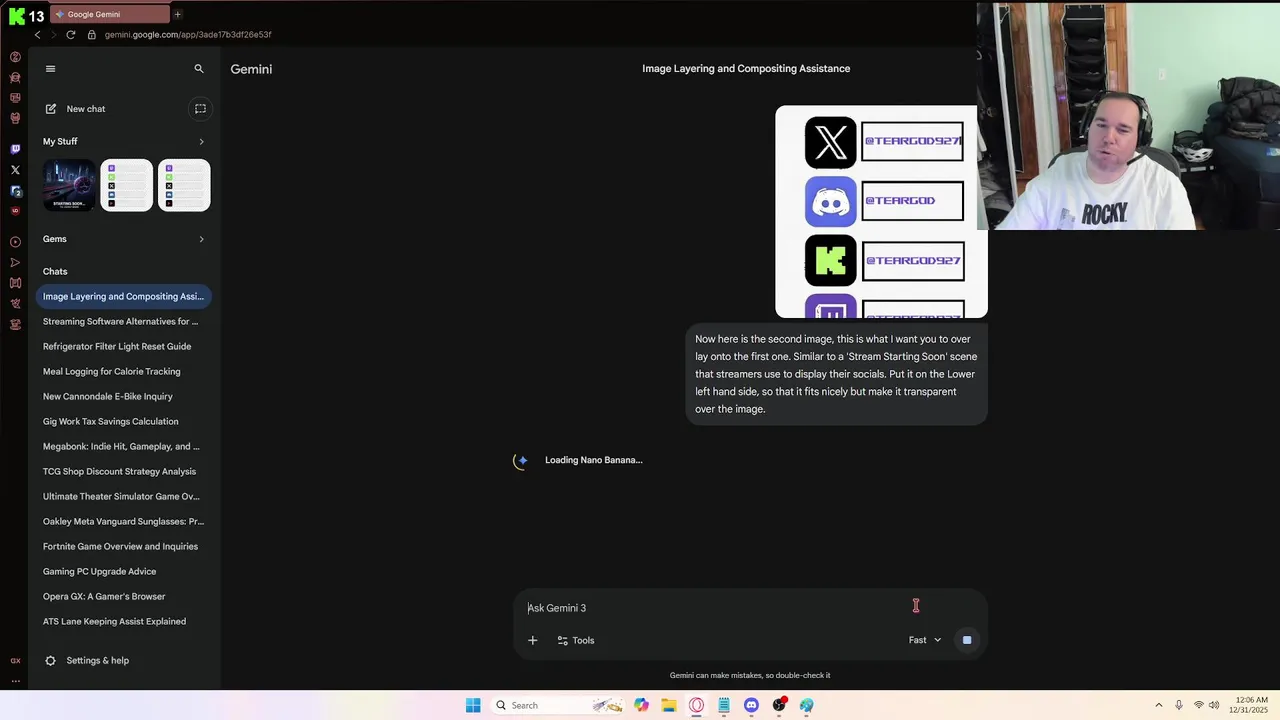Open the Fast model selector dropdown
This screenshot has height=720, width=1280.
coord(925,640)
